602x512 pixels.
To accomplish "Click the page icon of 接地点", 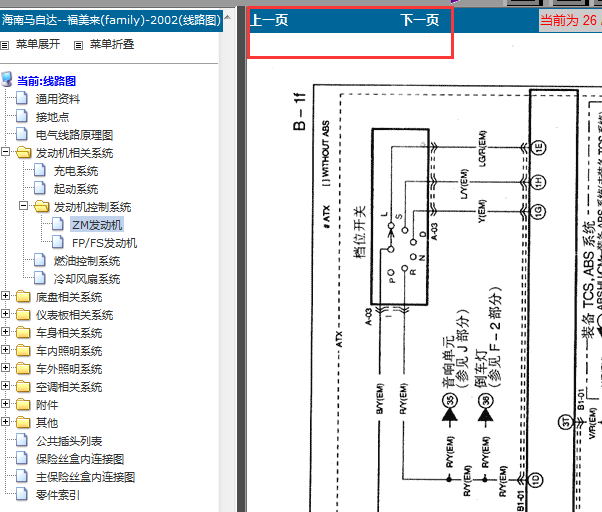I will [x=22, y=116].
